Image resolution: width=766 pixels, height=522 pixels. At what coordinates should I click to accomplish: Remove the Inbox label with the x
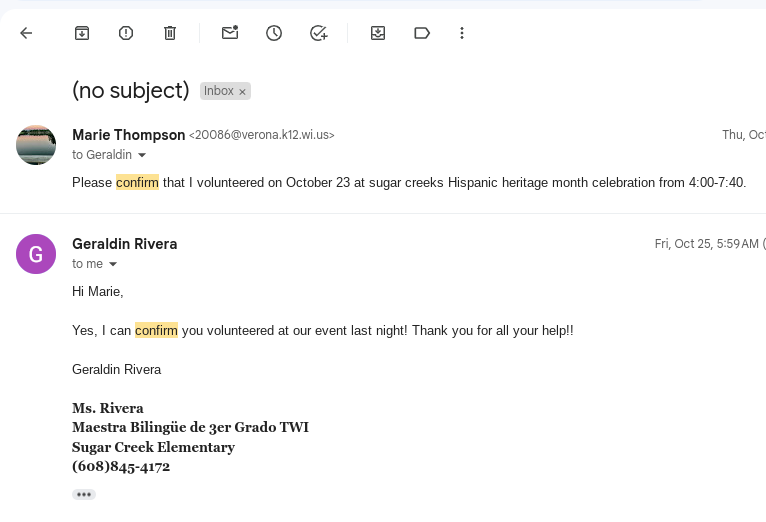pyautogui.click(x=242, y=91)
